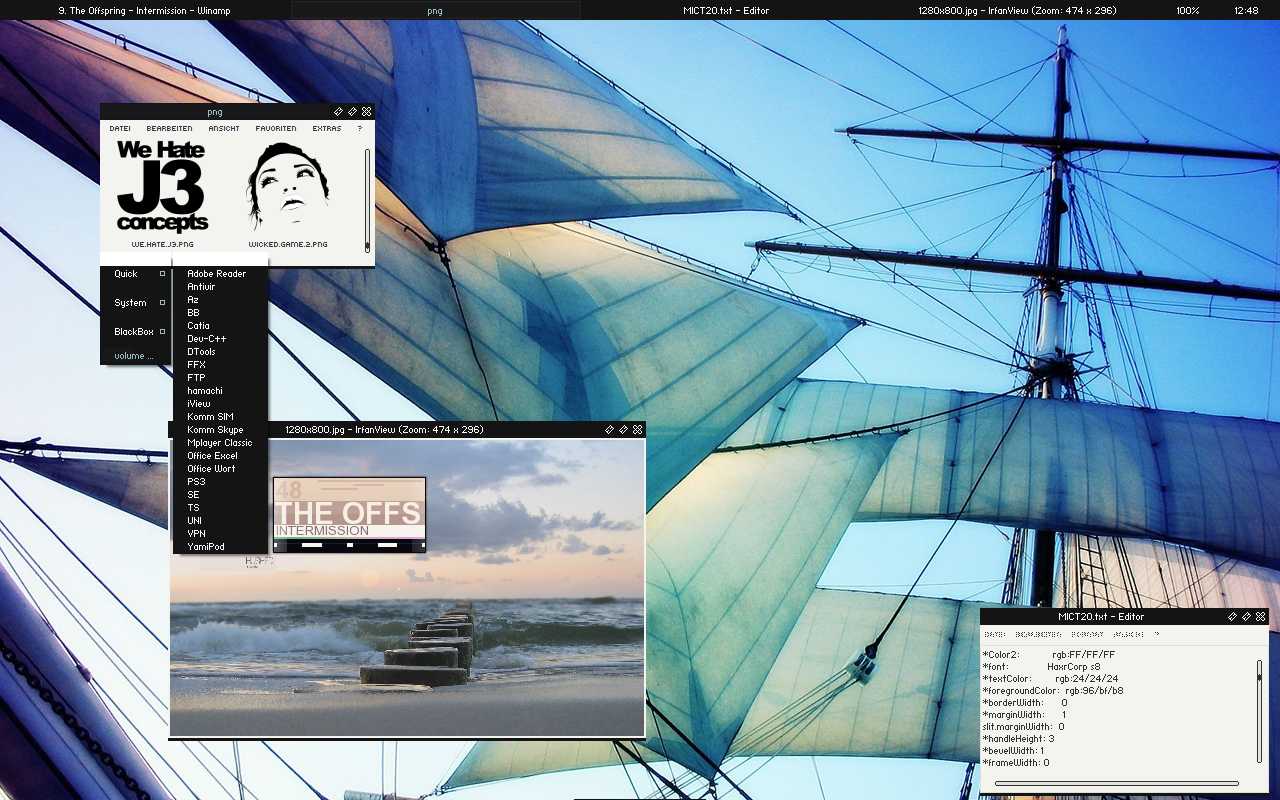Select FFX in the Quick menu

point(221,365)
